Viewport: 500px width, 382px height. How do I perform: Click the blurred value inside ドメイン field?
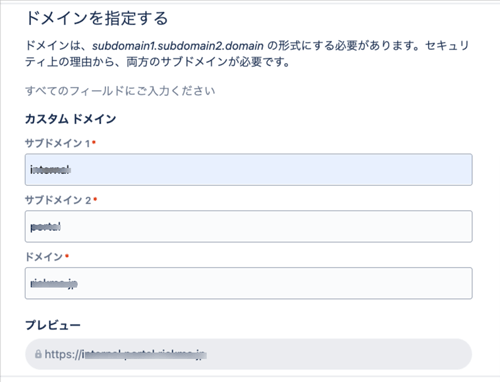pos(54,284)
